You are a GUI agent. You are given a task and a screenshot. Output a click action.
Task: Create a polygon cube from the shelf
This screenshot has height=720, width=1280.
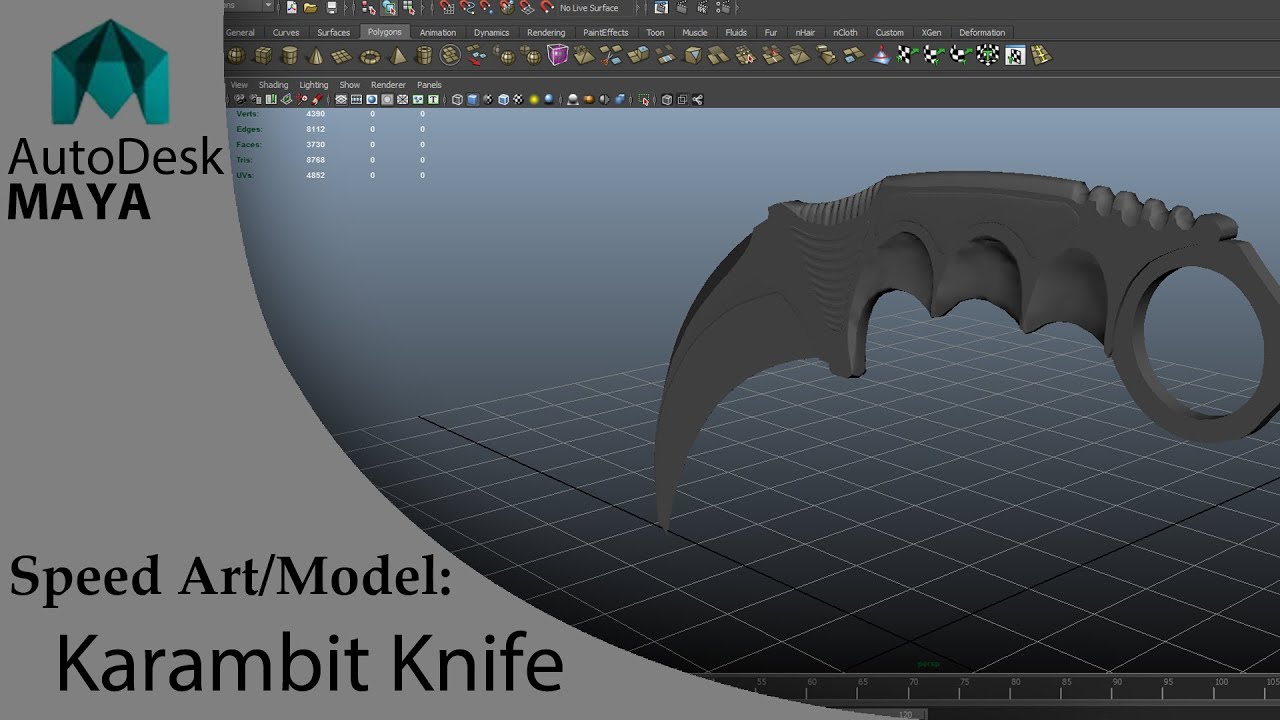point(263,55)
